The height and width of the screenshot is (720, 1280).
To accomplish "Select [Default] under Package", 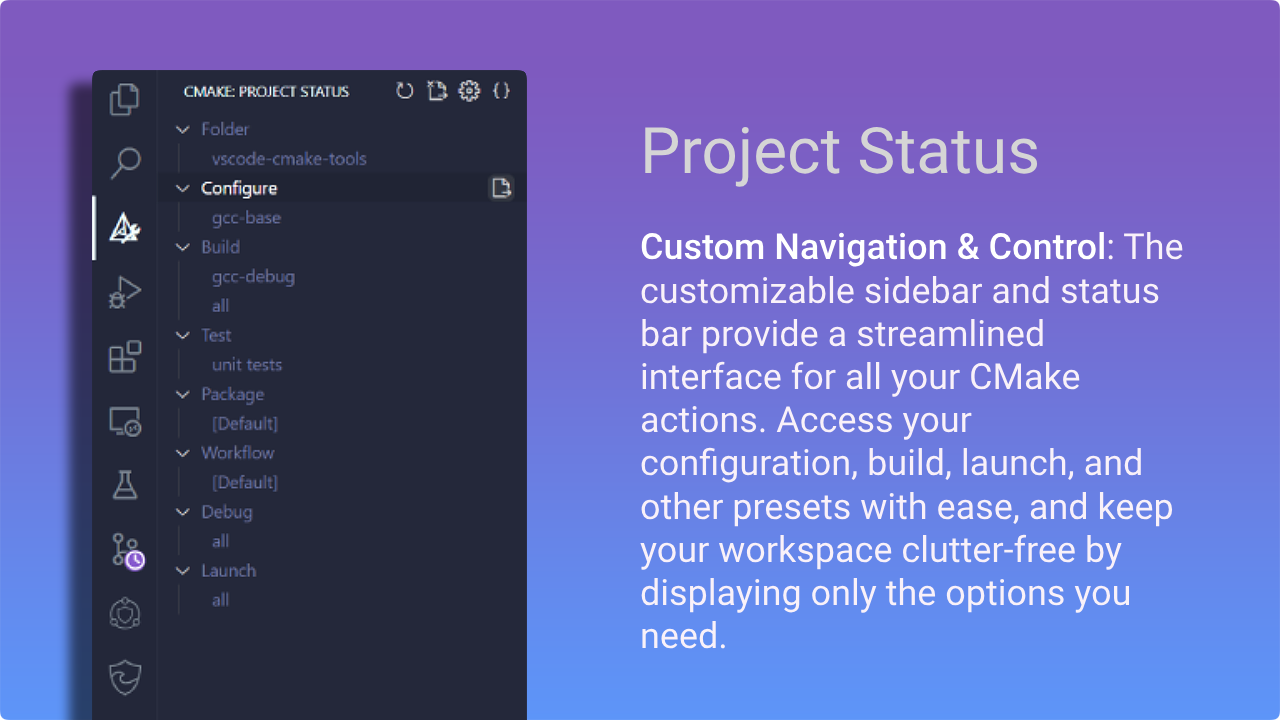I will (x=245, y=424).
